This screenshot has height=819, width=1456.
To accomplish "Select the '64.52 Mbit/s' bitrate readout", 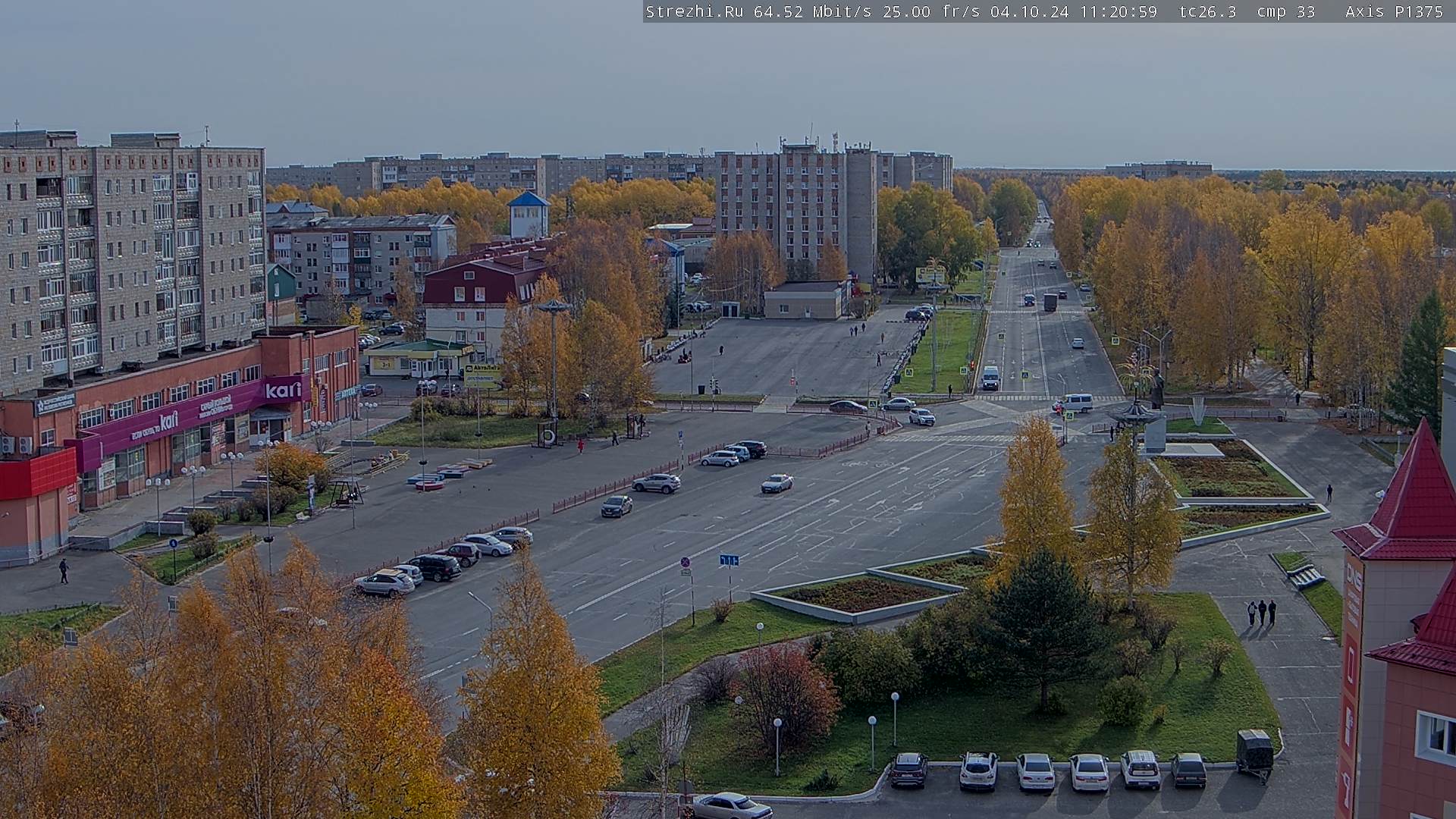I will 814,11.
